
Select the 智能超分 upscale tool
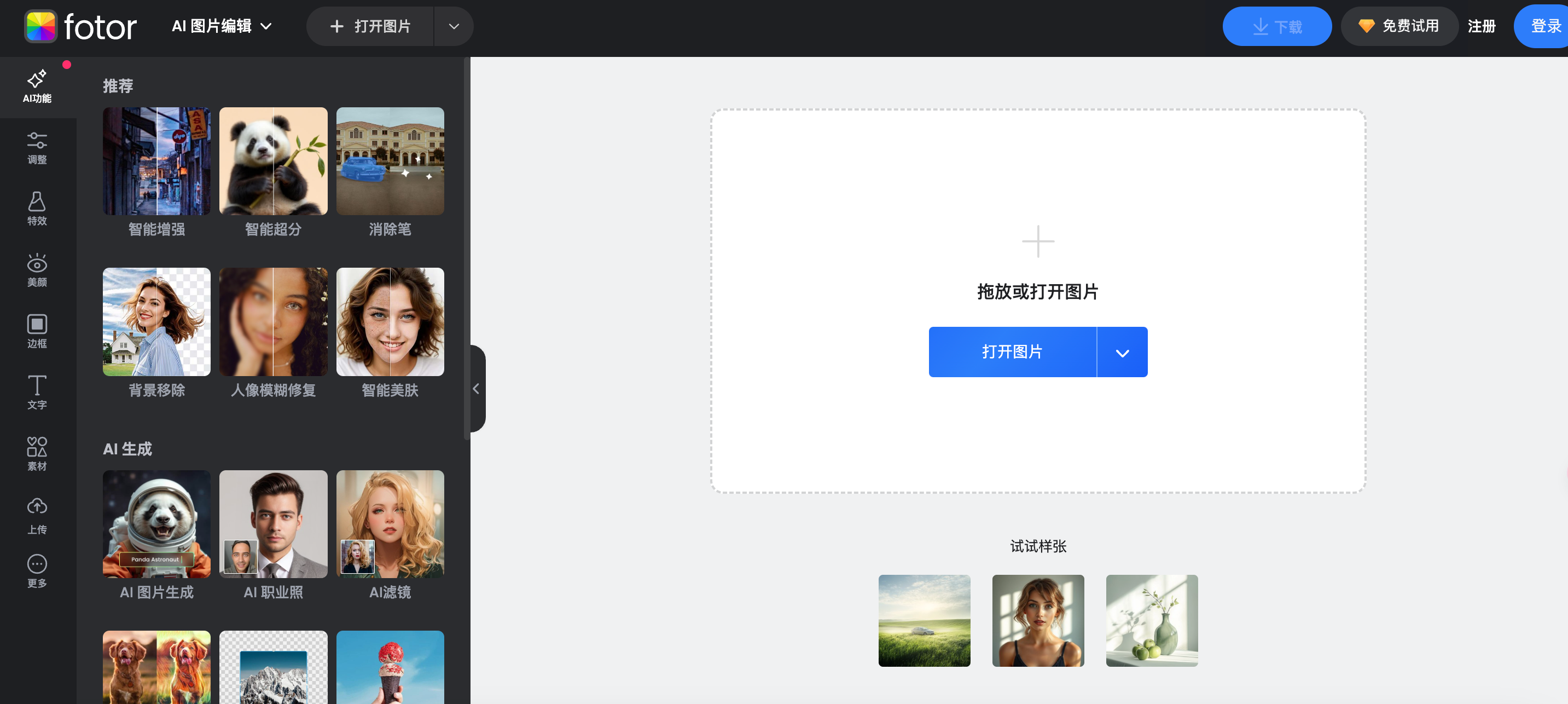coord(274,173)
